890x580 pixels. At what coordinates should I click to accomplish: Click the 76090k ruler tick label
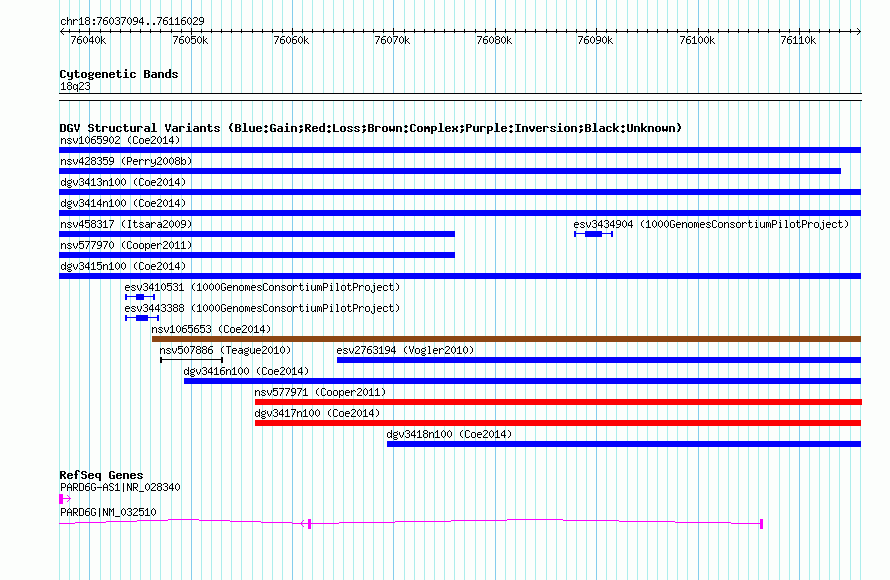[595, 40]
